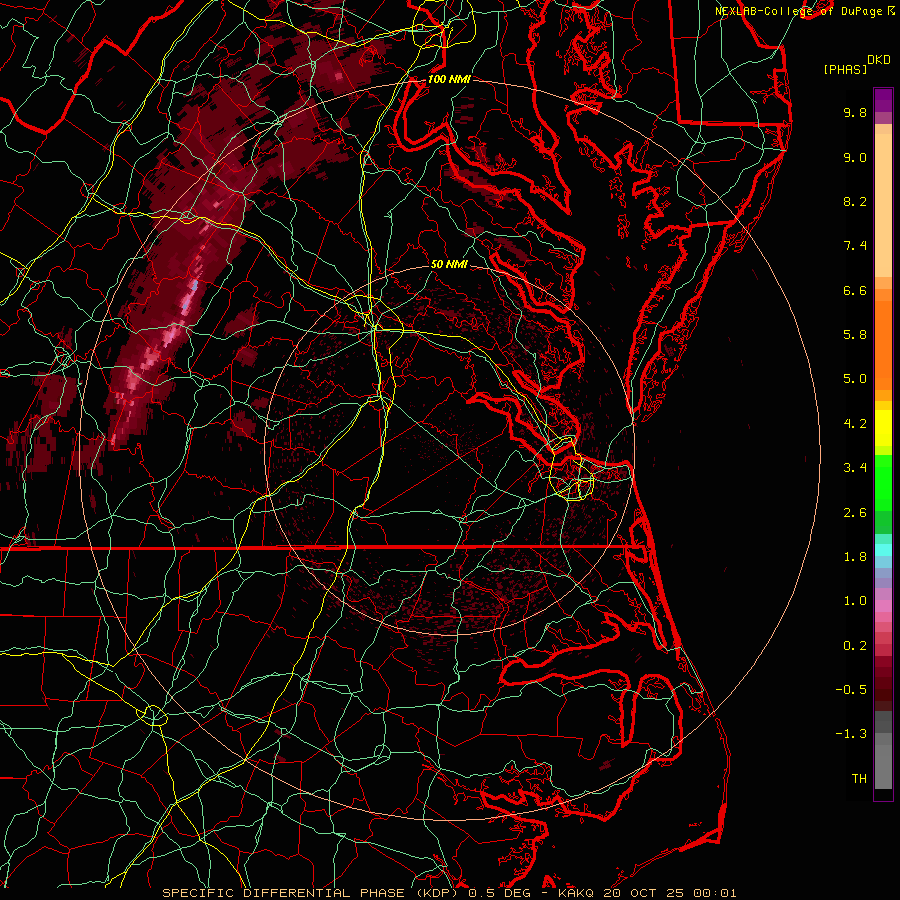The height and width of the screenshot is (900, 900).
Task: Click the 4.2 scale value
Action: coord(855,424)
